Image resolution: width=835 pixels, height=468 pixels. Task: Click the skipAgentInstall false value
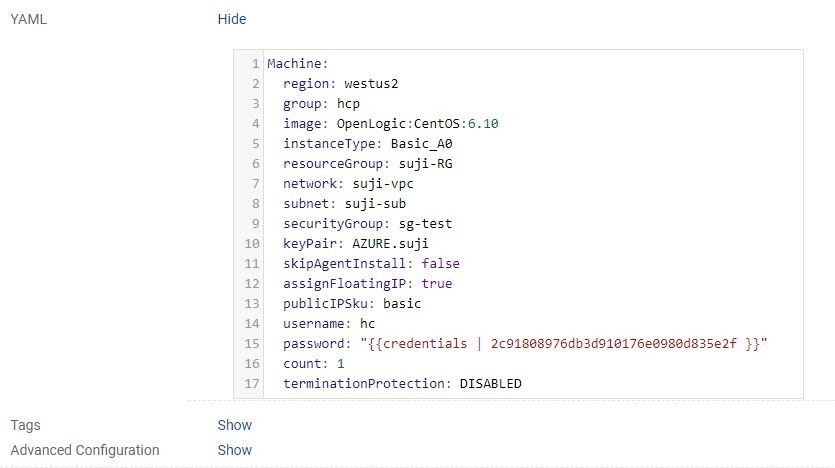[x=441, y=263]
